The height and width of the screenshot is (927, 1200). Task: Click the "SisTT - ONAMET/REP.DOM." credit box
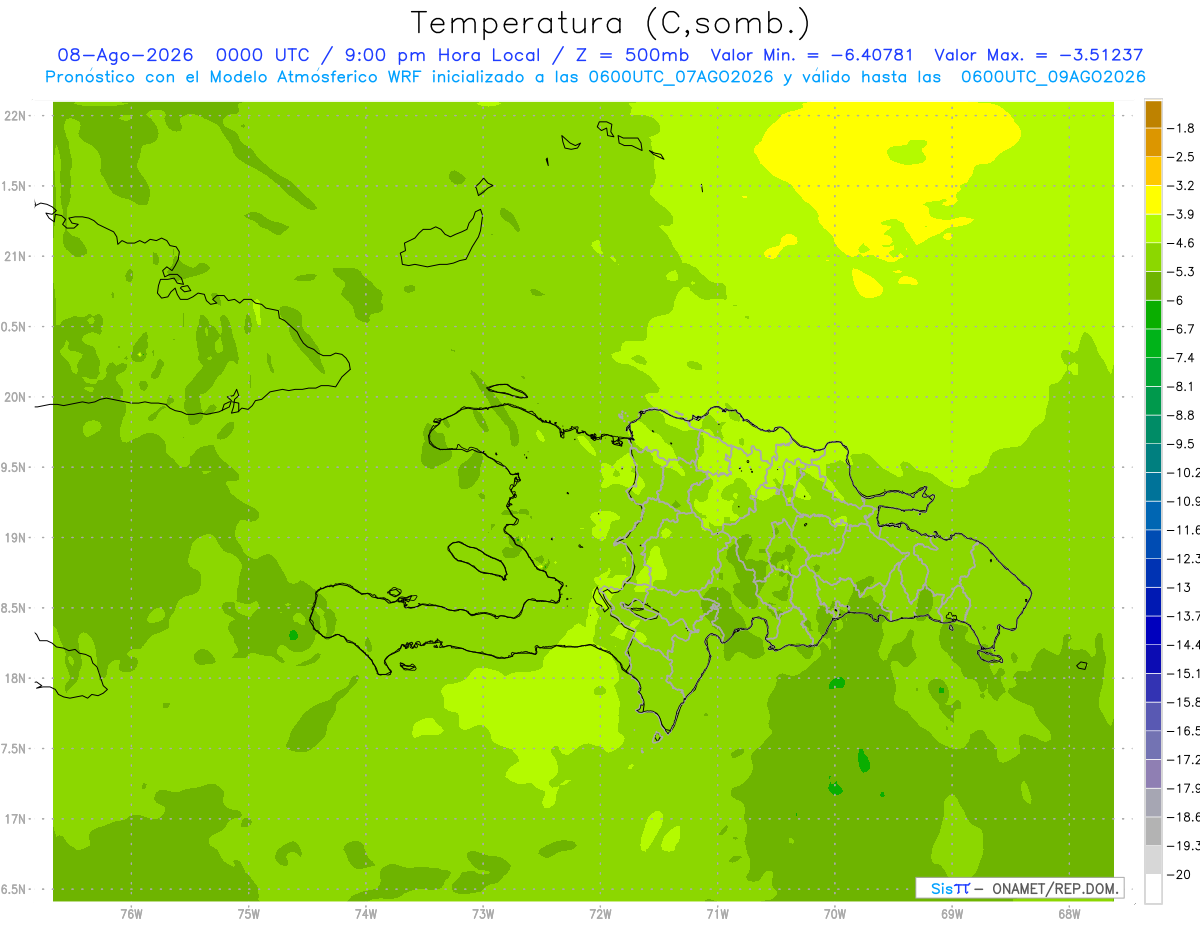(x=1020, y=888)
